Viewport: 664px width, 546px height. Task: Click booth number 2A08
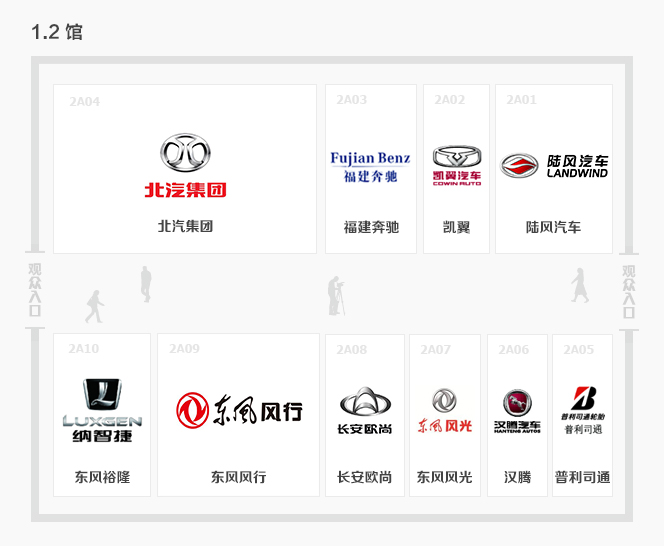pos(351,349)
